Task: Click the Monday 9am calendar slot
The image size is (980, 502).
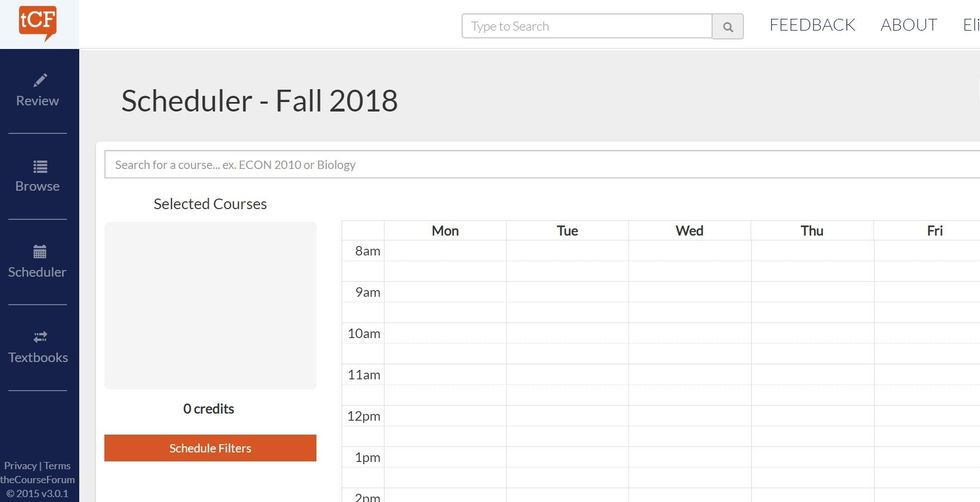Action: tap(445, 292)
